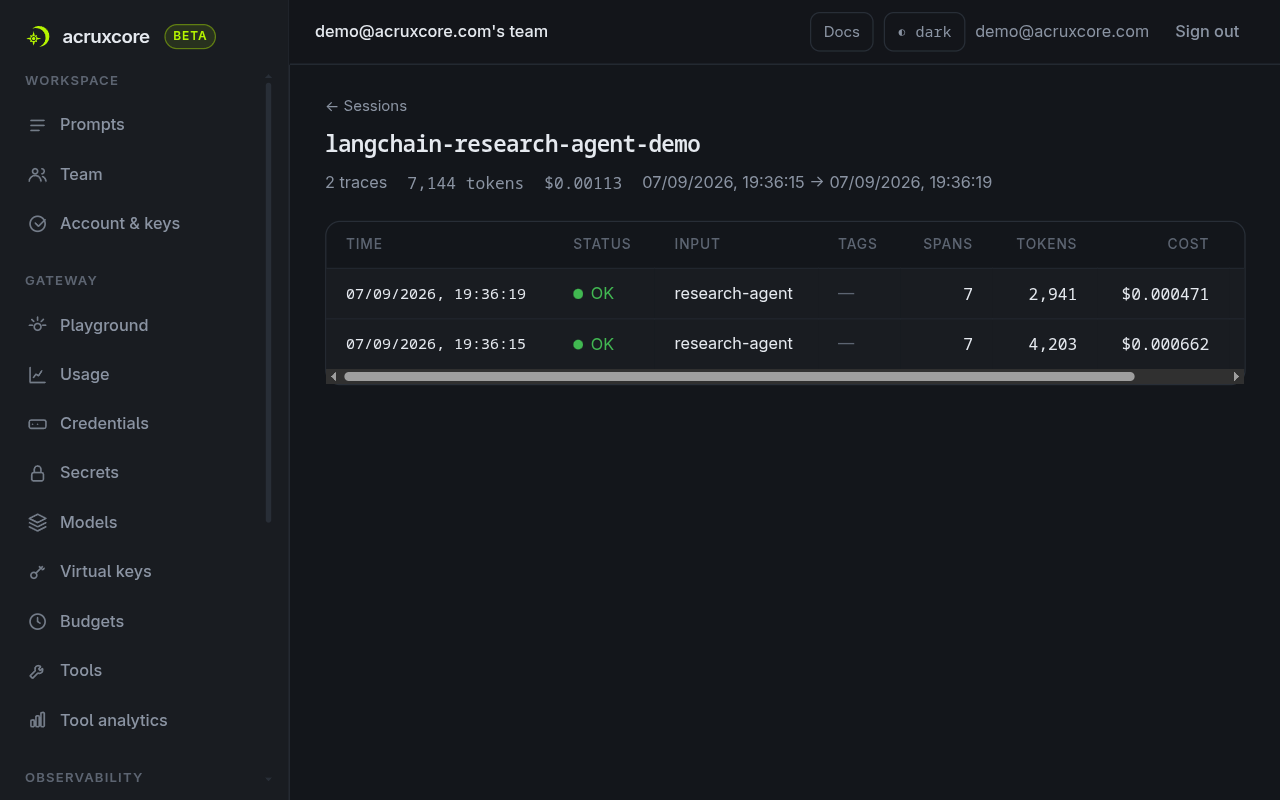1280x800 pixels.
Task: Go to the Team section
Action: click(81, 175)
